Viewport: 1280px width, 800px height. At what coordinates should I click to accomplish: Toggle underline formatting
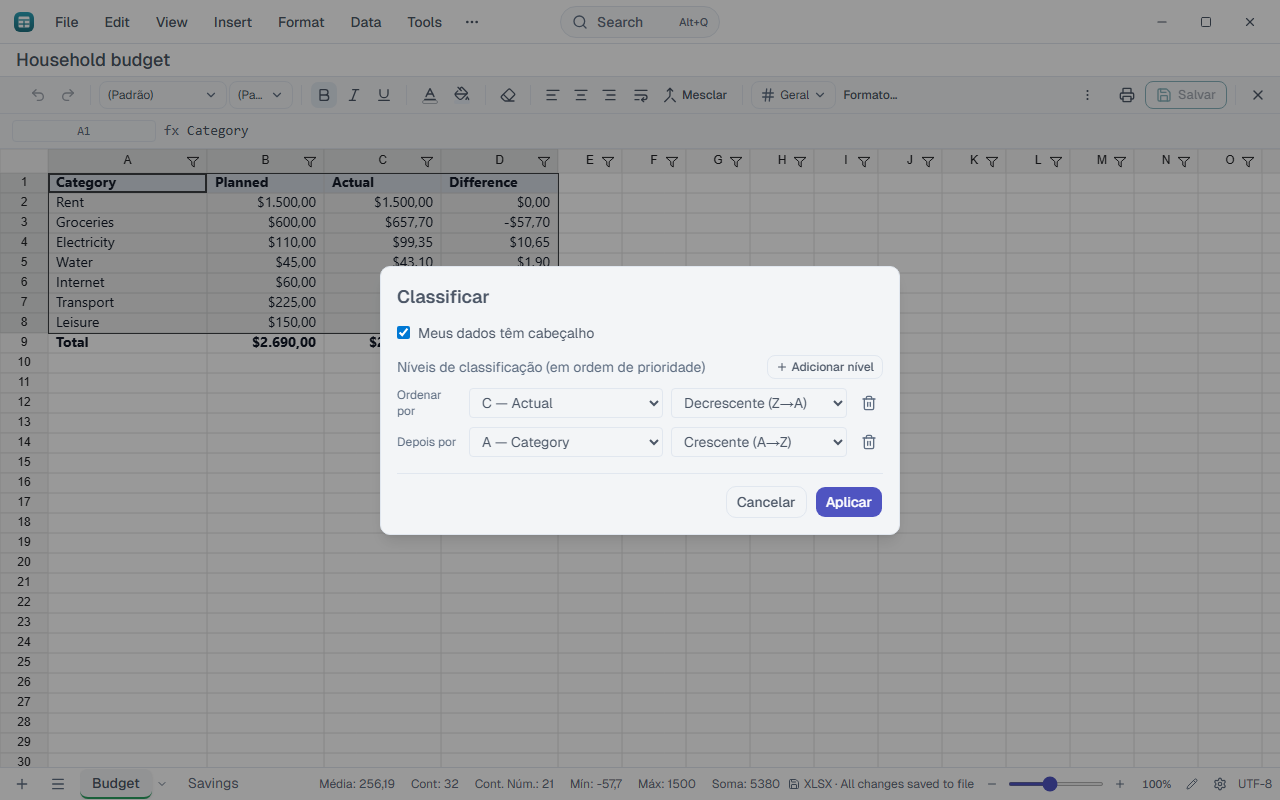click(x=383, y=95)
